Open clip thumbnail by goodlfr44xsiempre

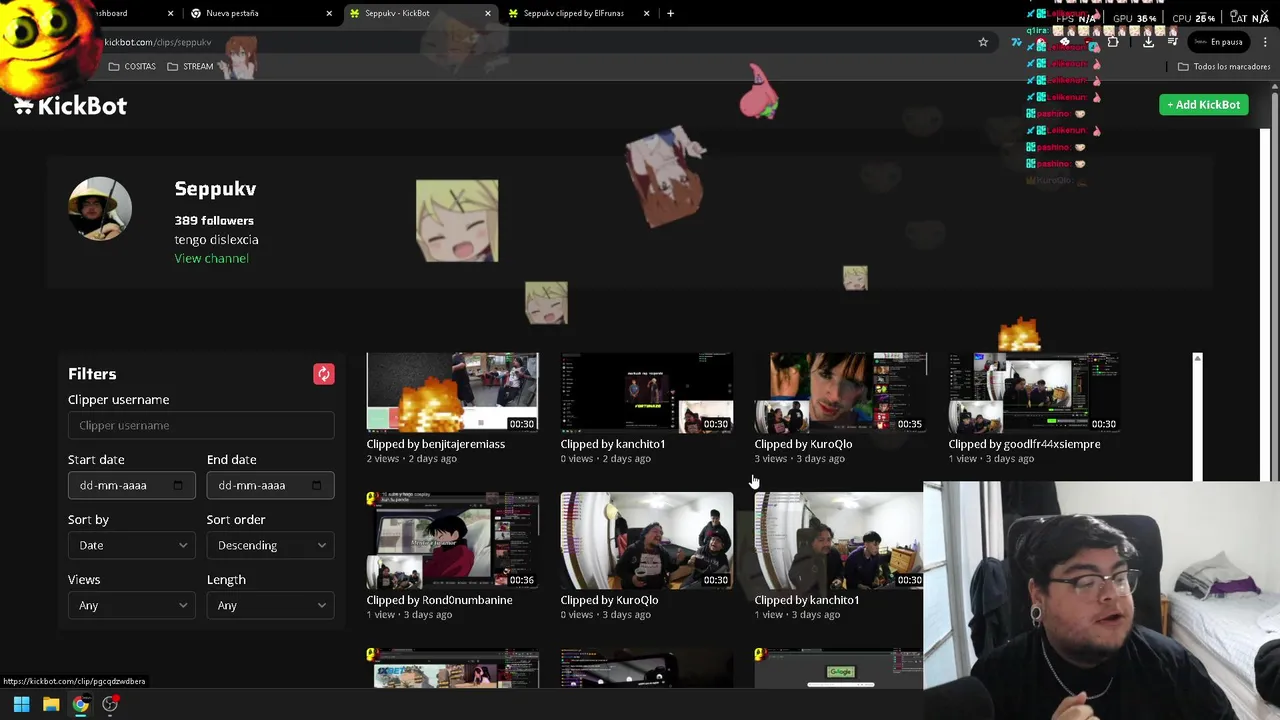1034,392
